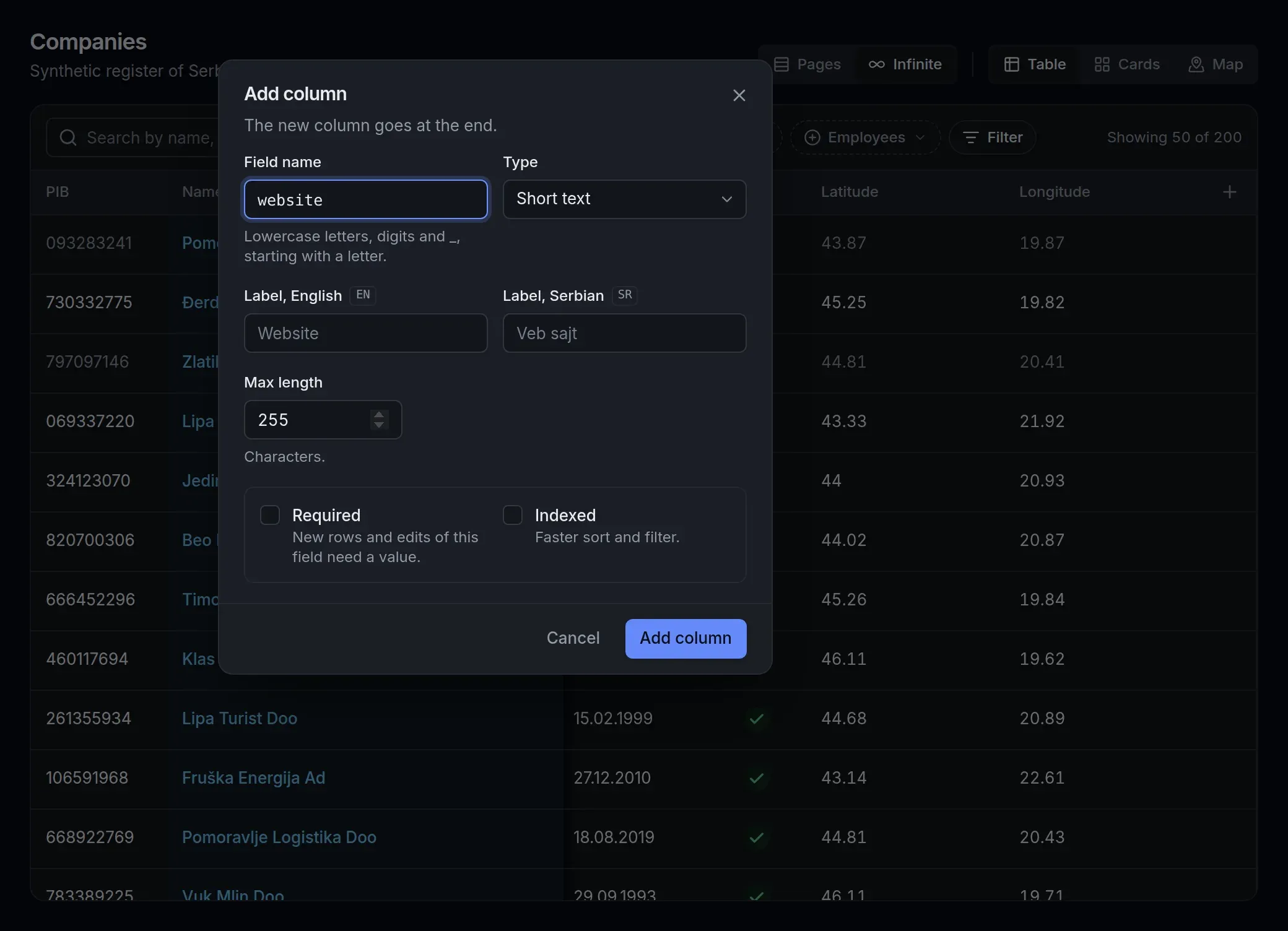Focus the Label, Serbian input

click(624, 333)
